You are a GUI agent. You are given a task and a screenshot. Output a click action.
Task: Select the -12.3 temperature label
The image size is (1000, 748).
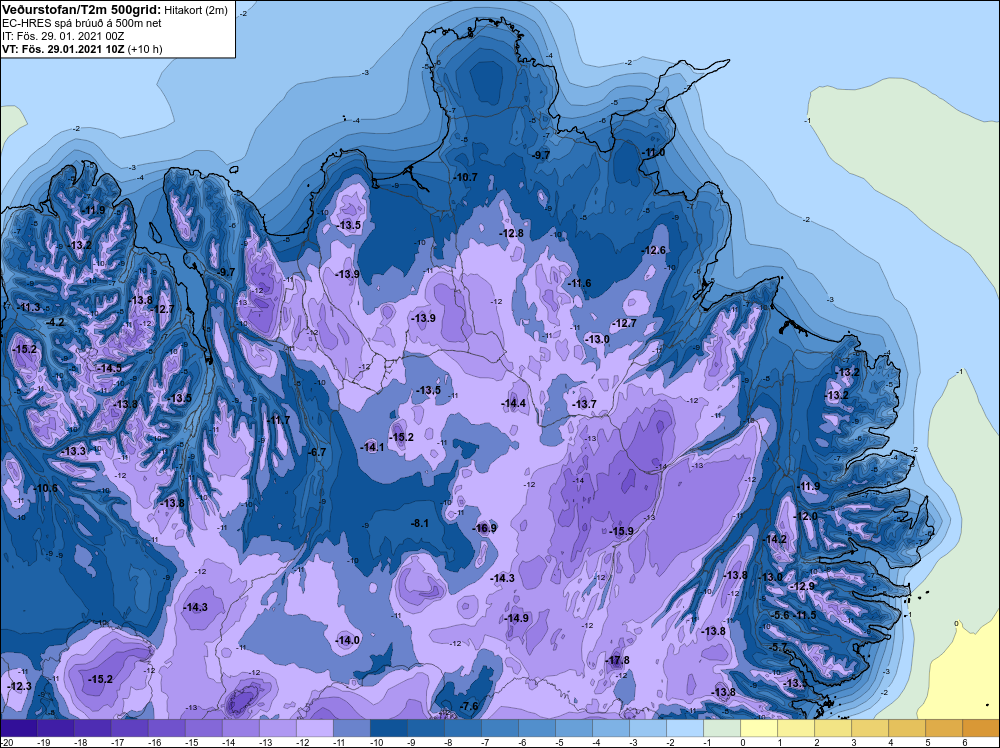click(x=19, y=686)
